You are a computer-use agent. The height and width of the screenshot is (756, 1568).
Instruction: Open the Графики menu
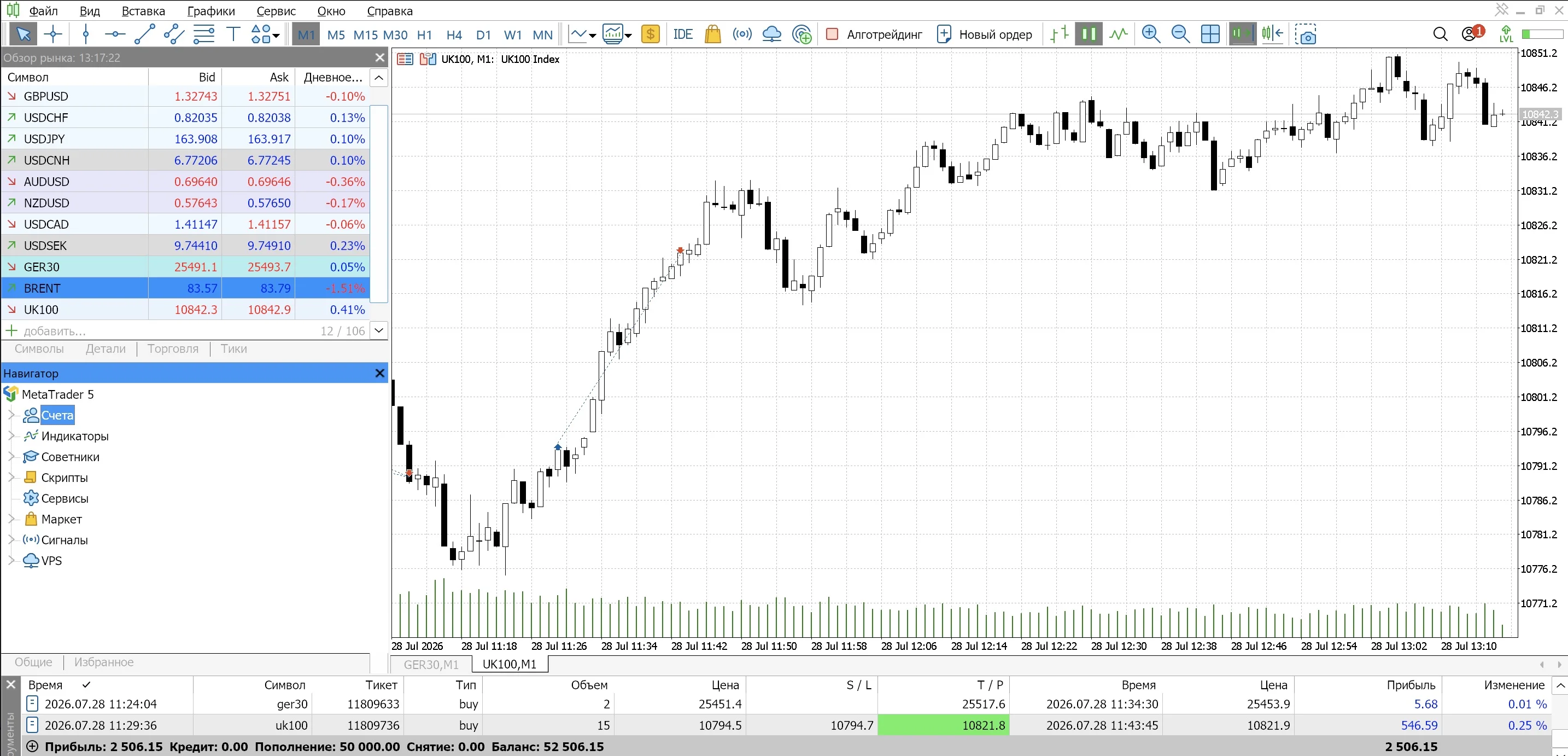[210, 11]
